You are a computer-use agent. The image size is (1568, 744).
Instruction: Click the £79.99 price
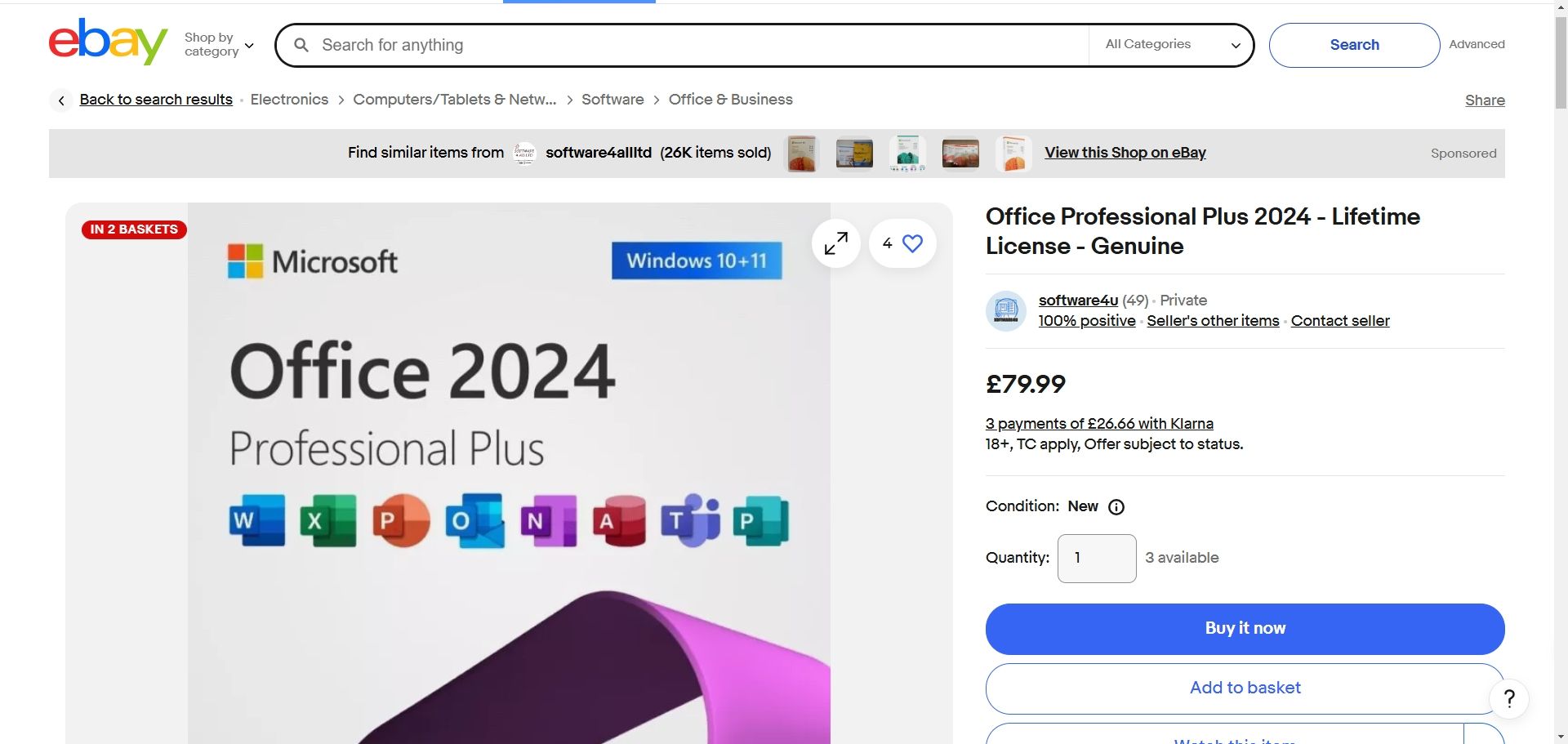click(x=1026, y=384)
